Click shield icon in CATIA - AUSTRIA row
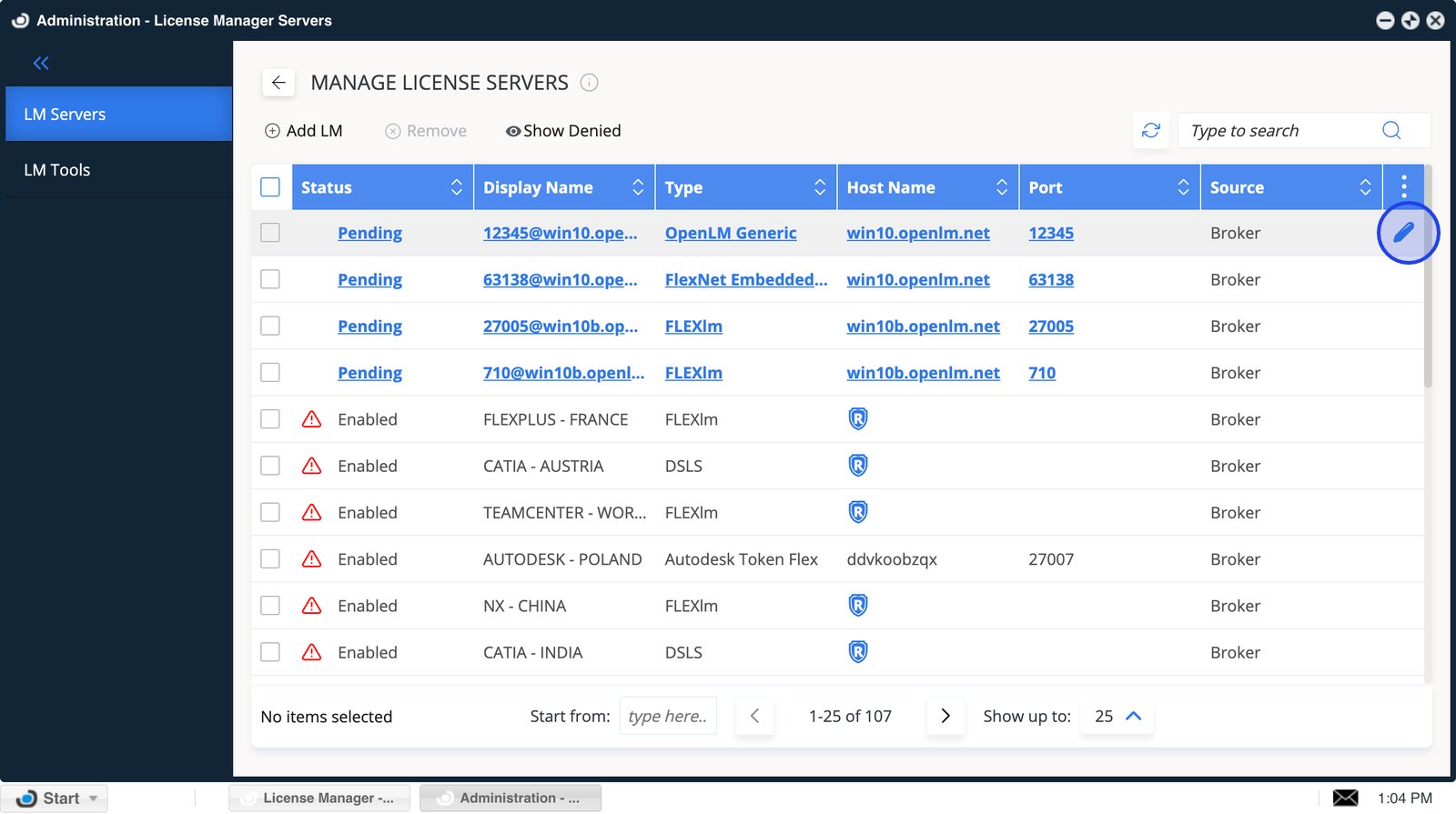 857,466
